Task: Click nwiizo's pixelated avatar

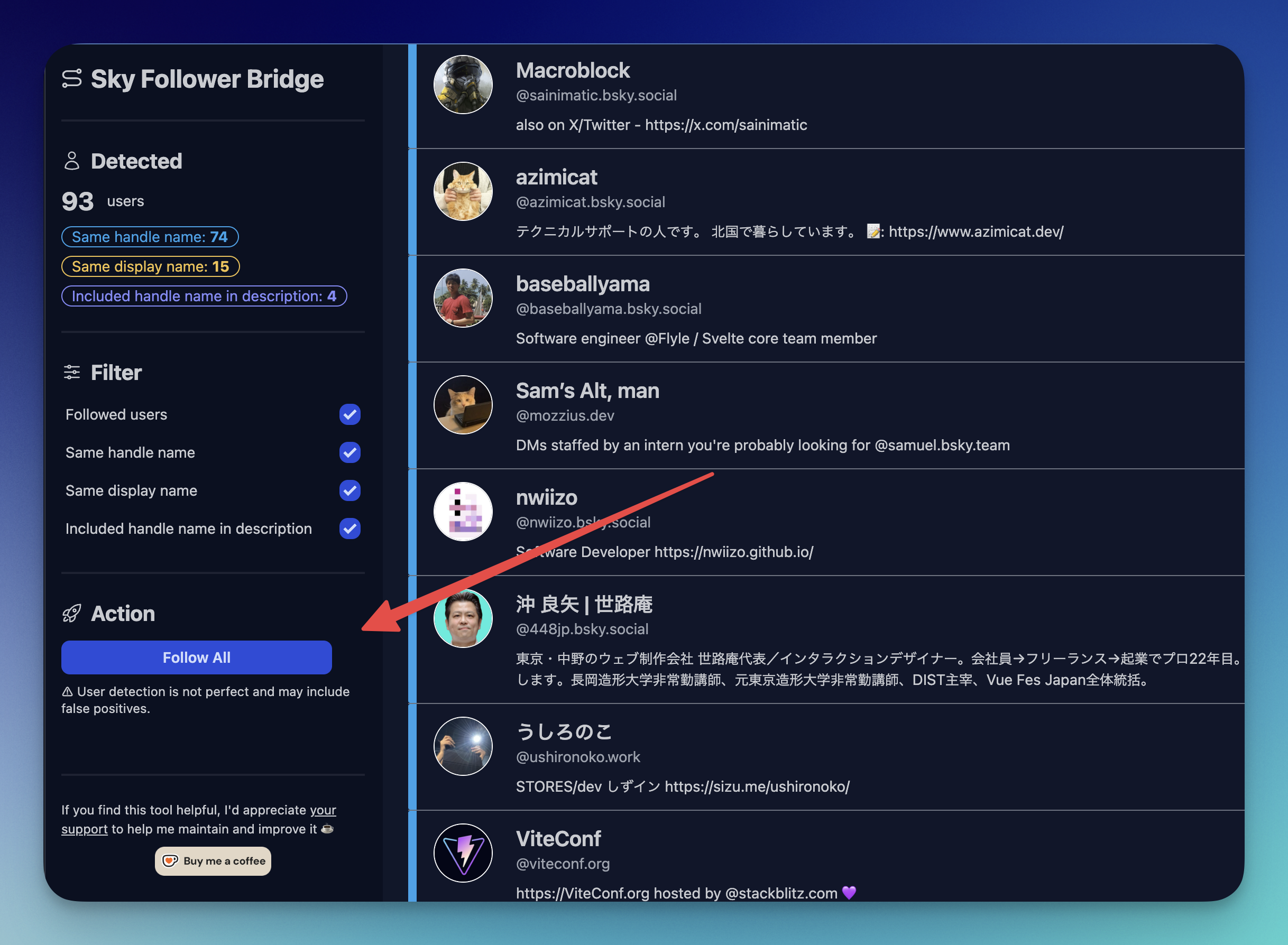Action: [x=463, y=512]
